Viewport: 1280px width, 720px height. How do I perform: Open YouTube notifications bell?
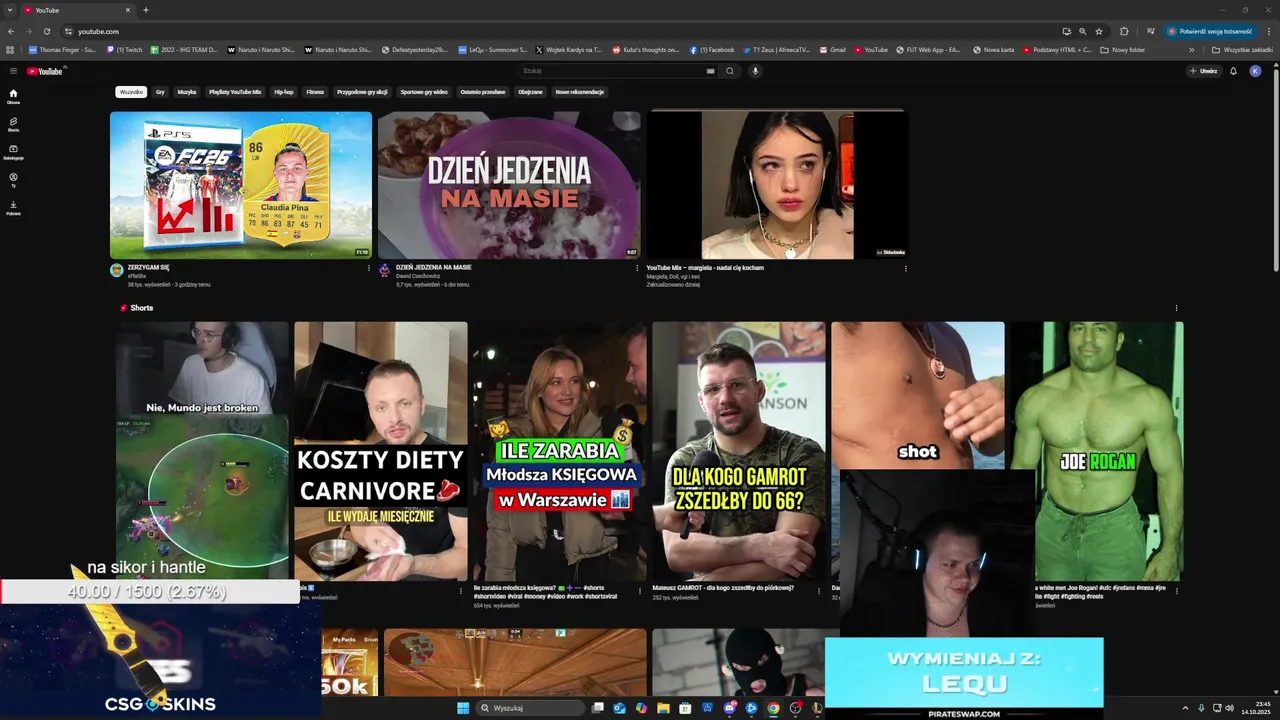tap(1233, 71)
